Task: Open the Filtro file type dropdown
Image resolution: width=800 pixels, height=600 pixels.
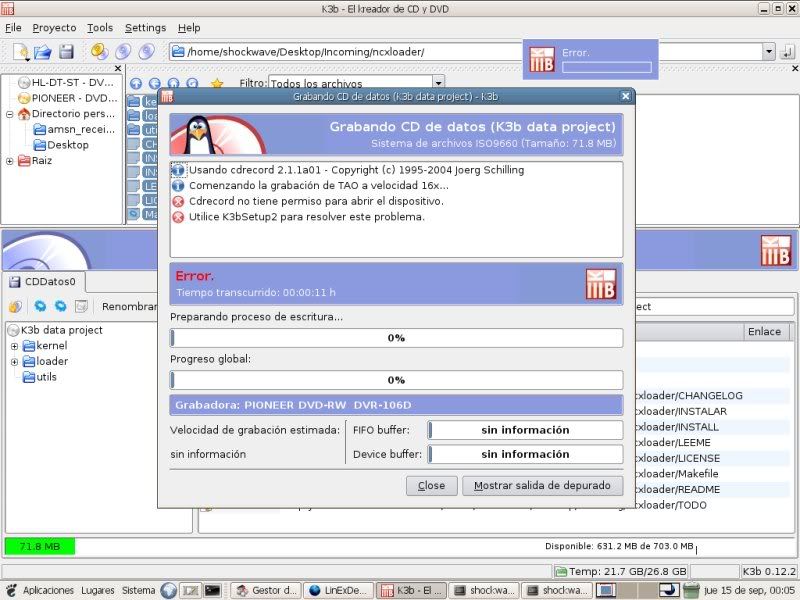Action: coord(438,83)
